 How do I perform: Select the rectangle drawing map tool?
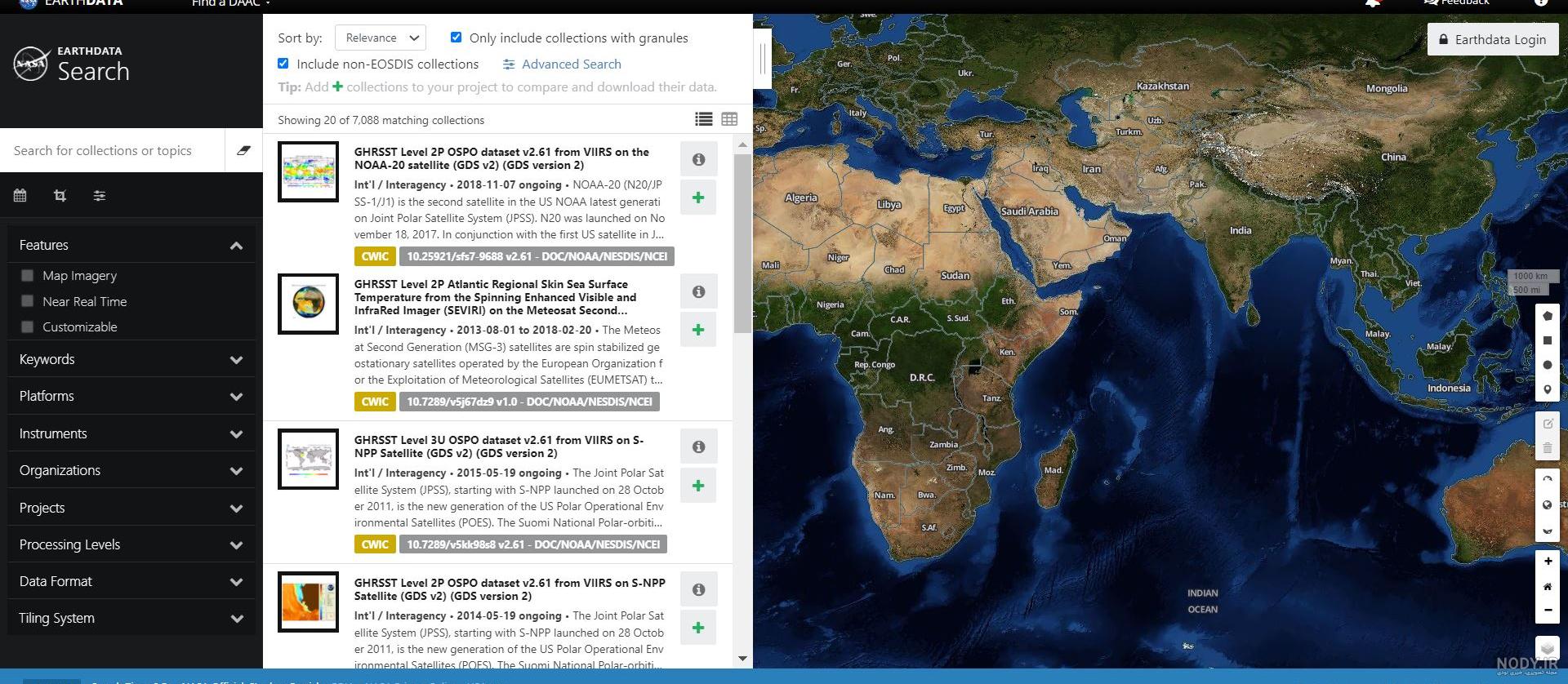[1547, 340]
